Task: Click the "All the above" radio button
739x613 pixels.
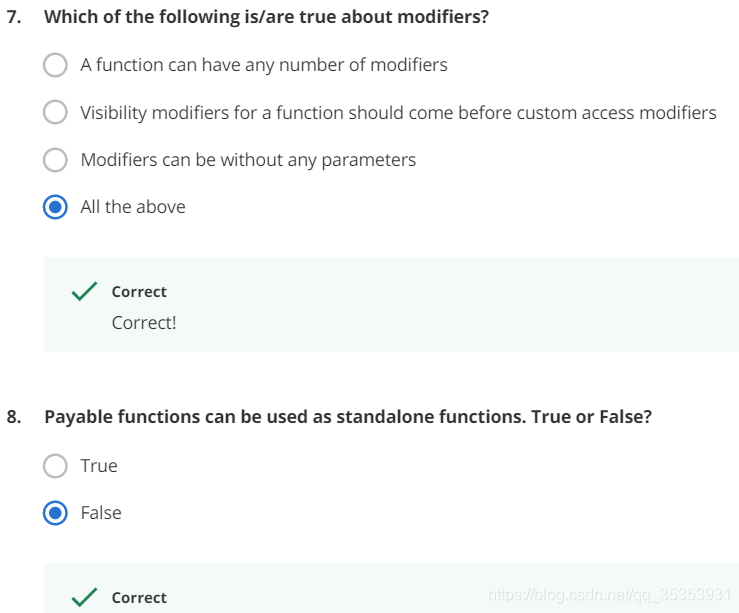Action: [x=55, y=207]
